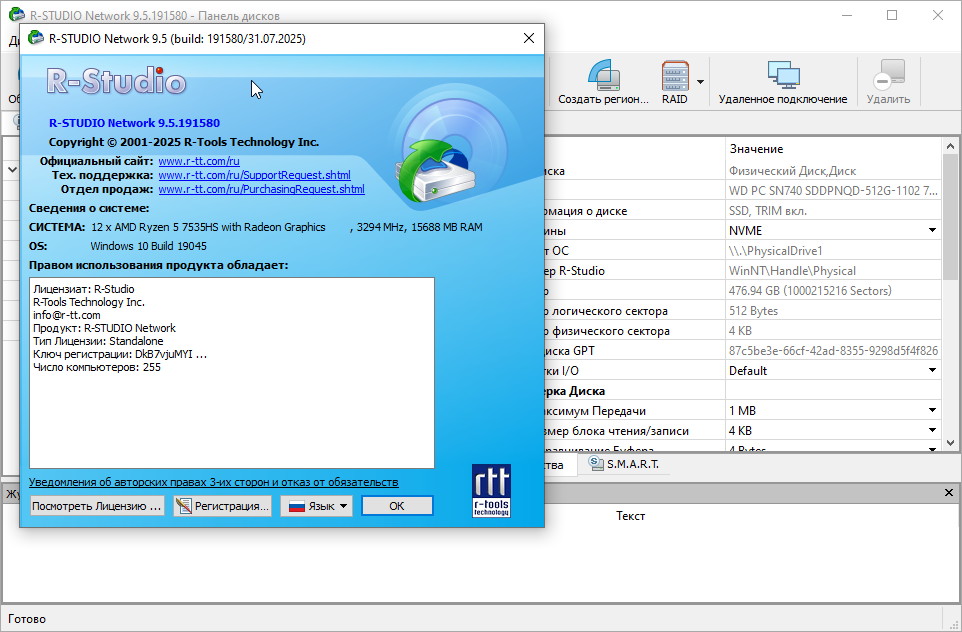Screen dimensions: 962x632
Task: Click the line Число компьютеров: 255
Action: (x=97, y=368)
